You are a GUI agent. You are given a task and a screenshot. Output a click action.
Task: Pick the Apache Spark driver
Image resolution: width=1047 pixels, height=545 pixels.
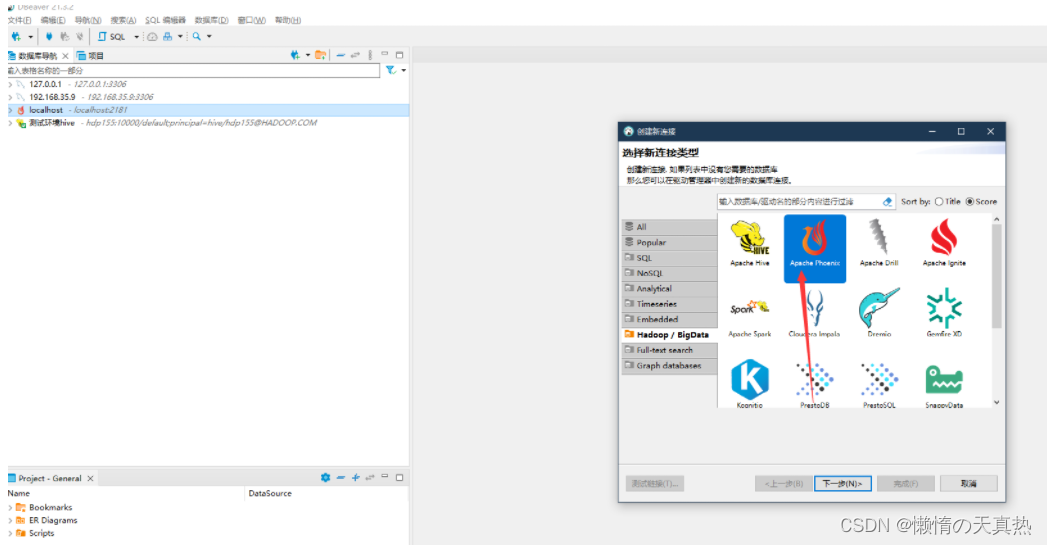click(x=749, y=318)
